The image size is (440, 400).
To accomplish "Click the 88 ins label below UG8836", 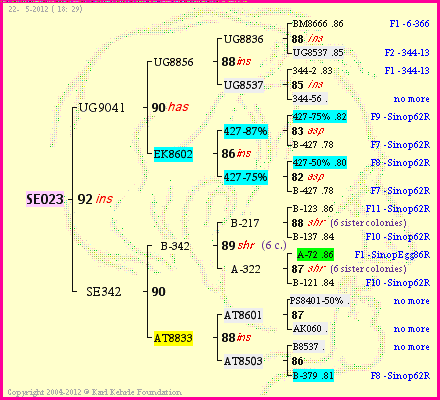I will click(x=236, y=62).
